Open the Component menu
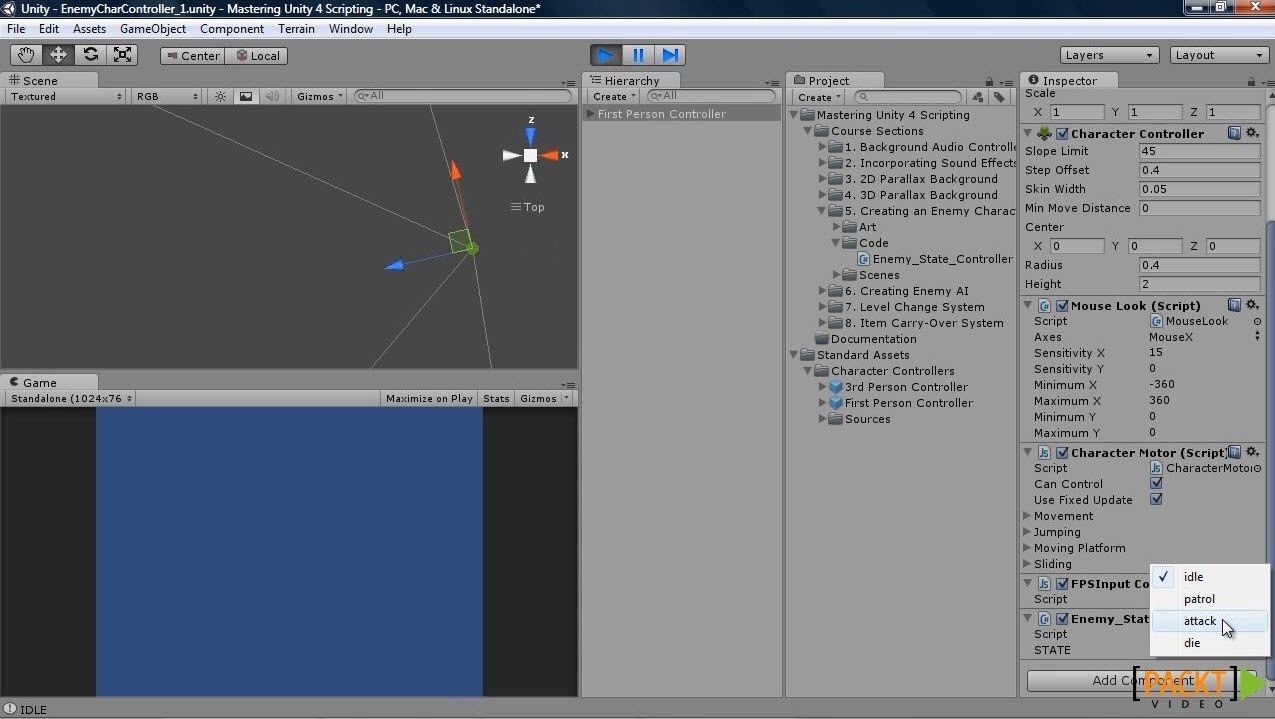The height and width of the screenshot is (719, 1275). tap(232, 29)
